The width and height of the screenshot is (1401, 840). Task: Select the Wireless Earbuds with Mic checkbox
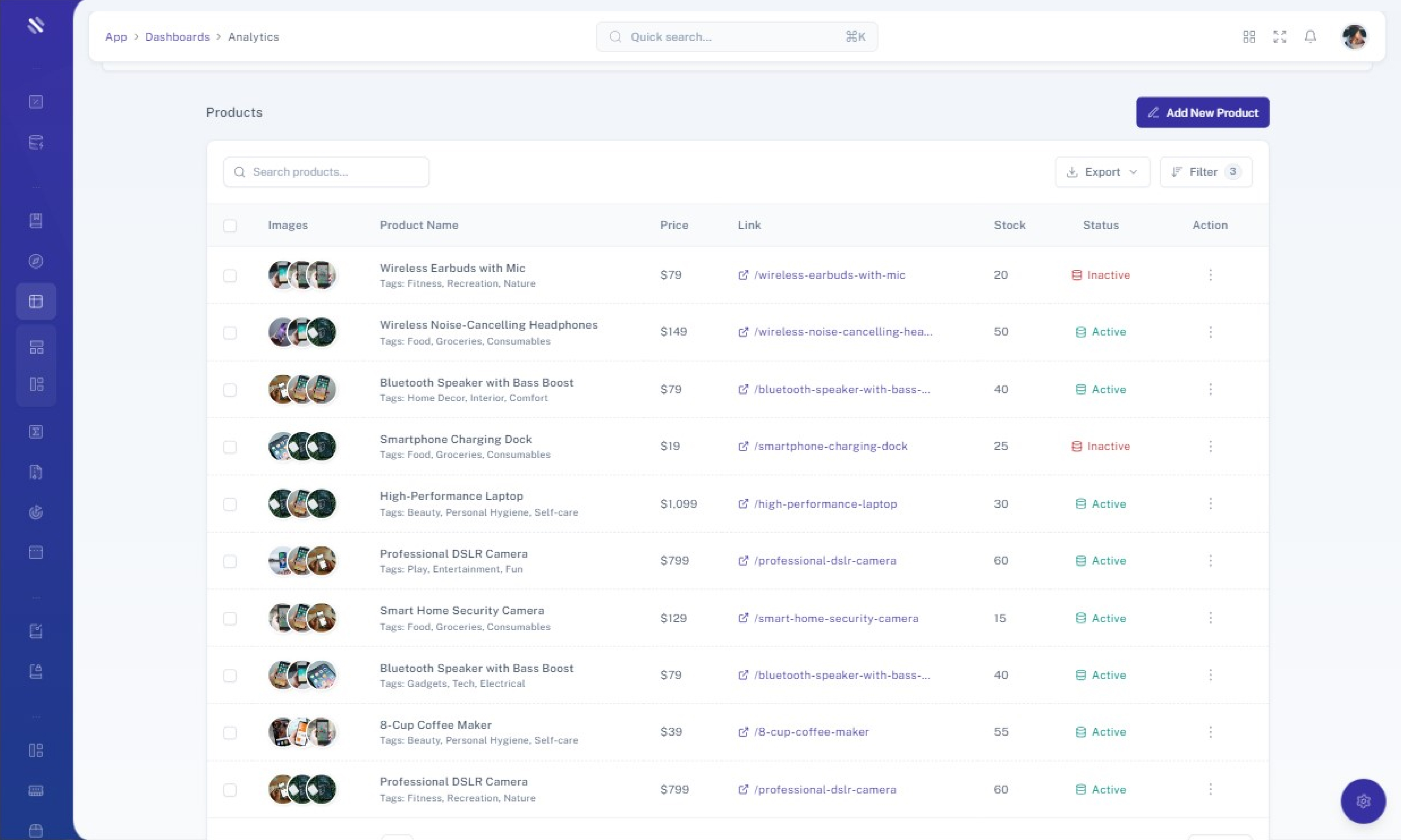click(x=229, y=276)
